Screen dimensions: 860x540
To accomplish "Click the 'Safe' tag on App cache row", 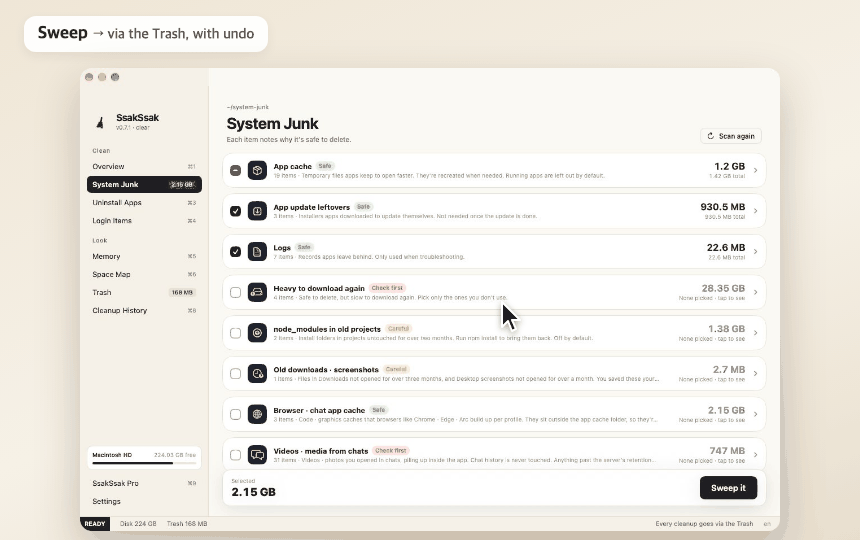I will tap(325, 166).
